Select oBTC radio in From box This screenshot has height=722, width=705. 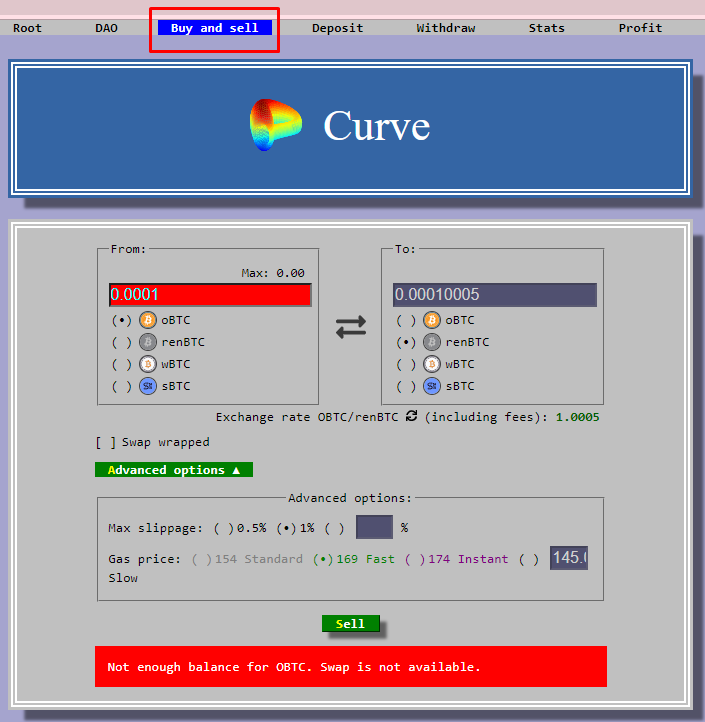click(x=122, y=320)
